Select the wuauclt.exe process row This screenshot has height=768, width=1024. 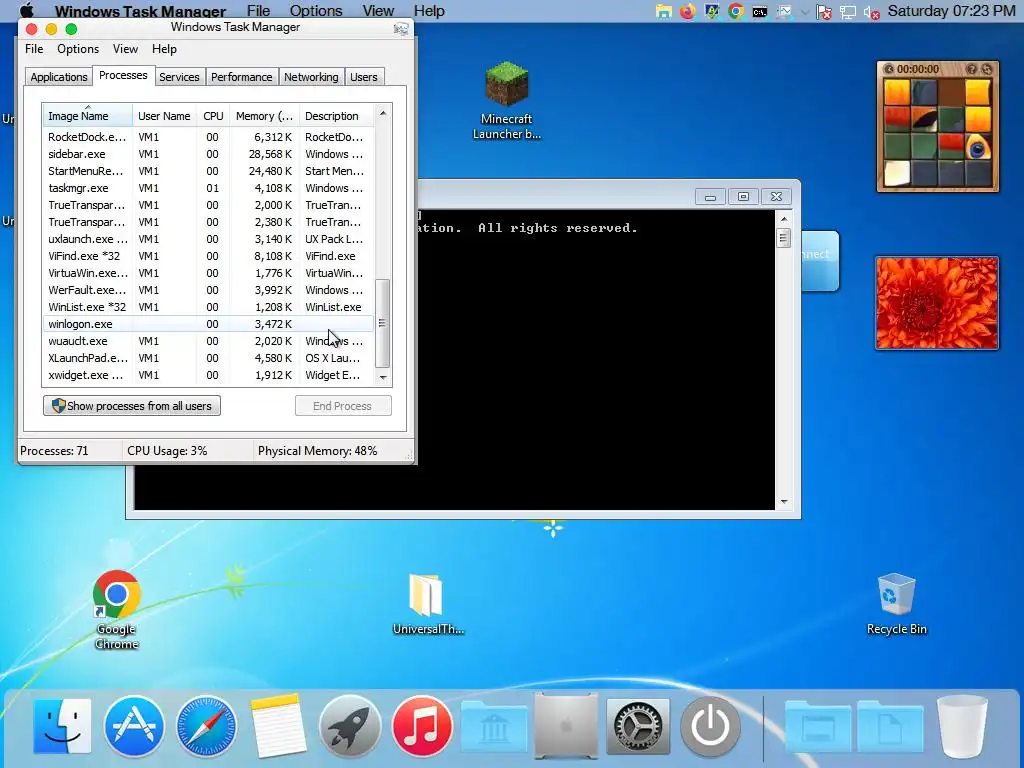[208, 341]
